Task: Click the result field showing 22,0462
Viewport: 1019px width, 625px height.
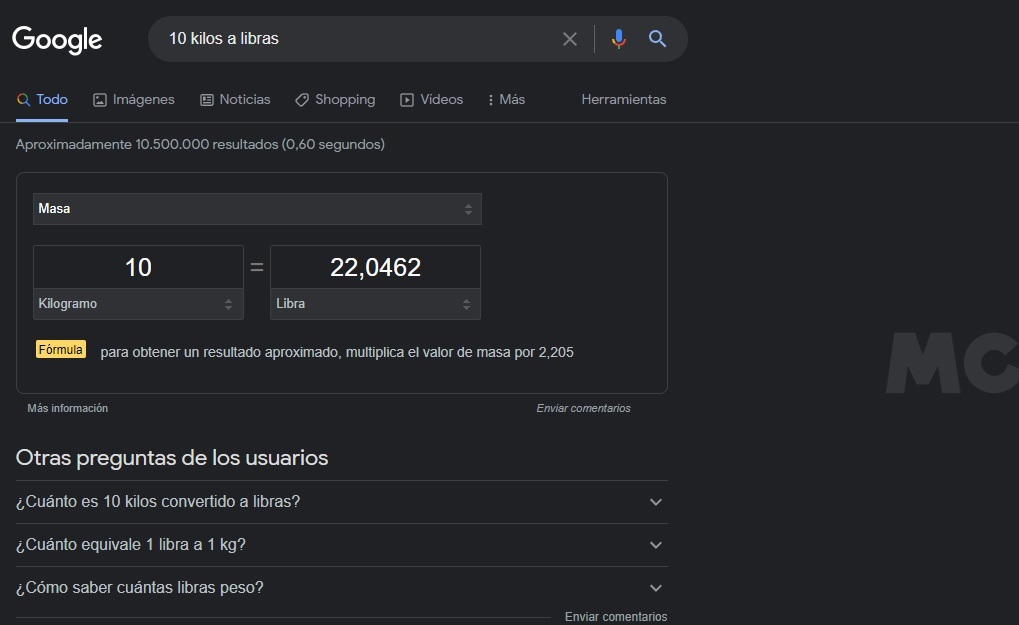Action: (x=375, y=267)
